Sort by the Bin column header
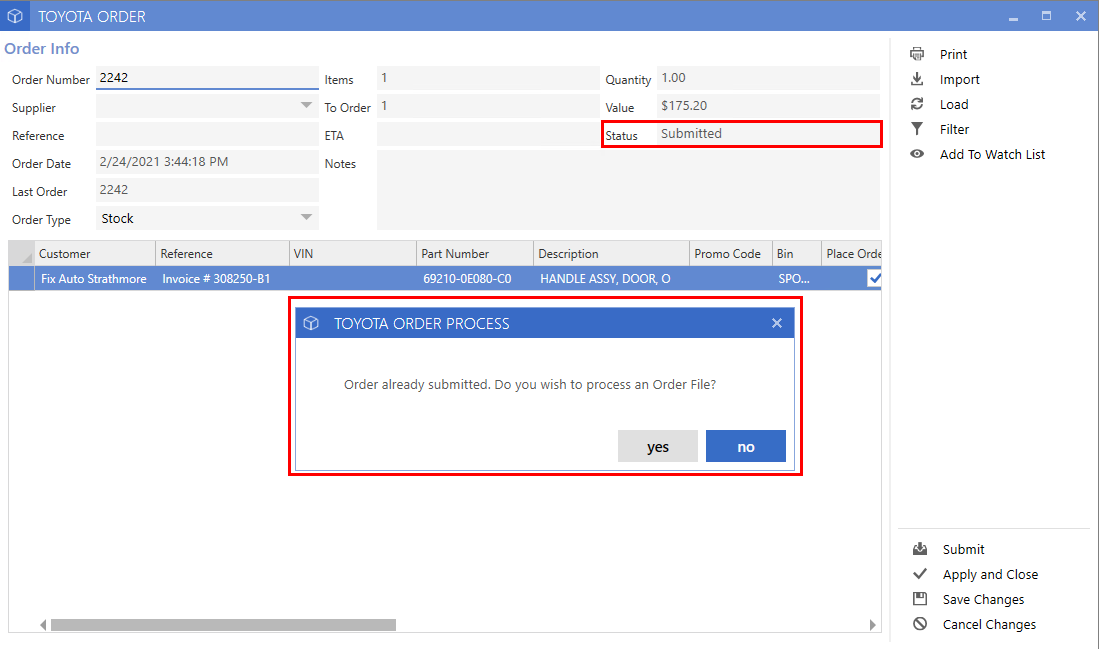This screenshot has width=1099, height=649. [796, 254]
